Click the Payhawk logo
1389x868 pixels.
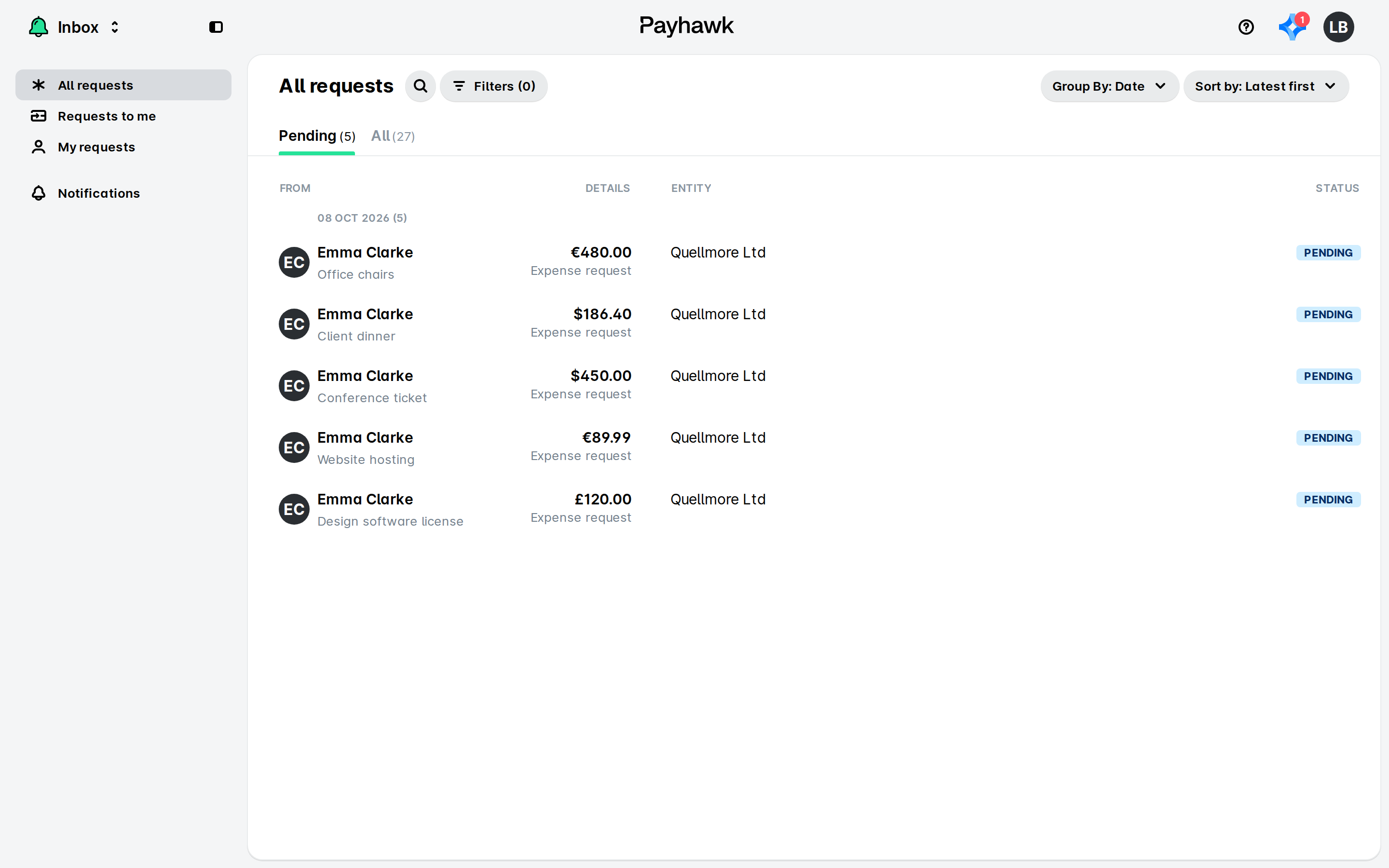(x=686, y=26)
